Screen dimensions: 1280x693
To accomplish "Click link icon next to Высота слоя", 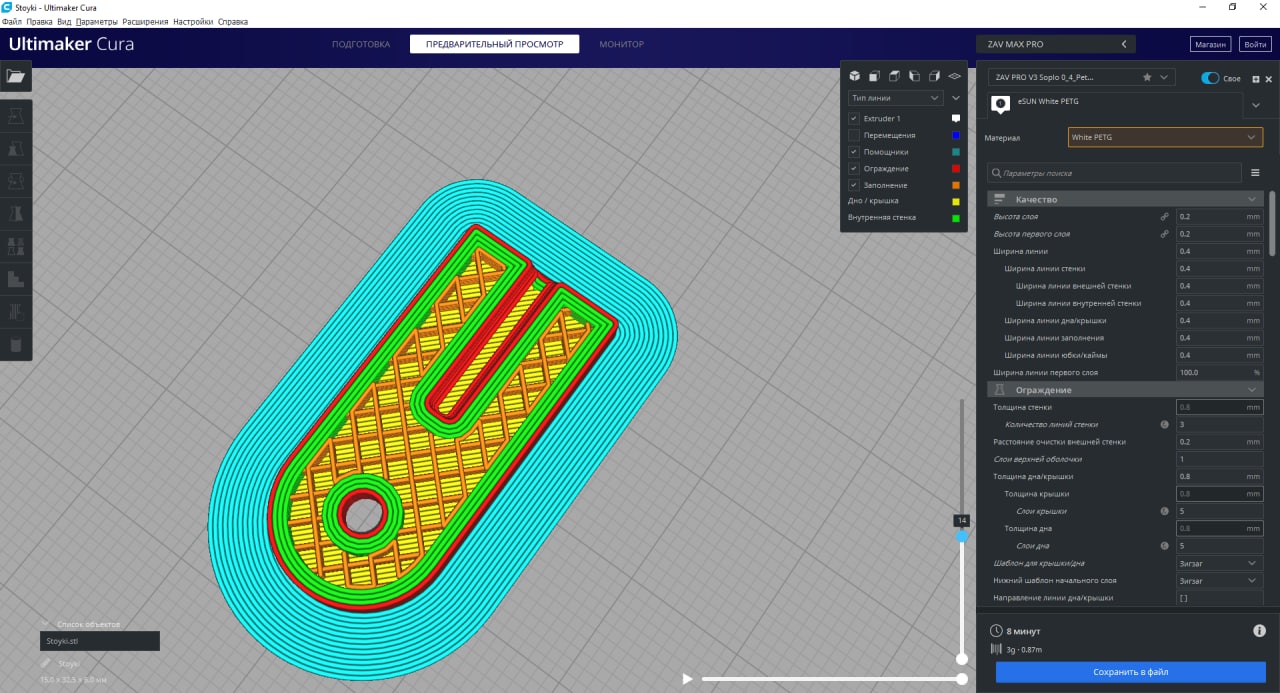I will [x=1164, y=216].
